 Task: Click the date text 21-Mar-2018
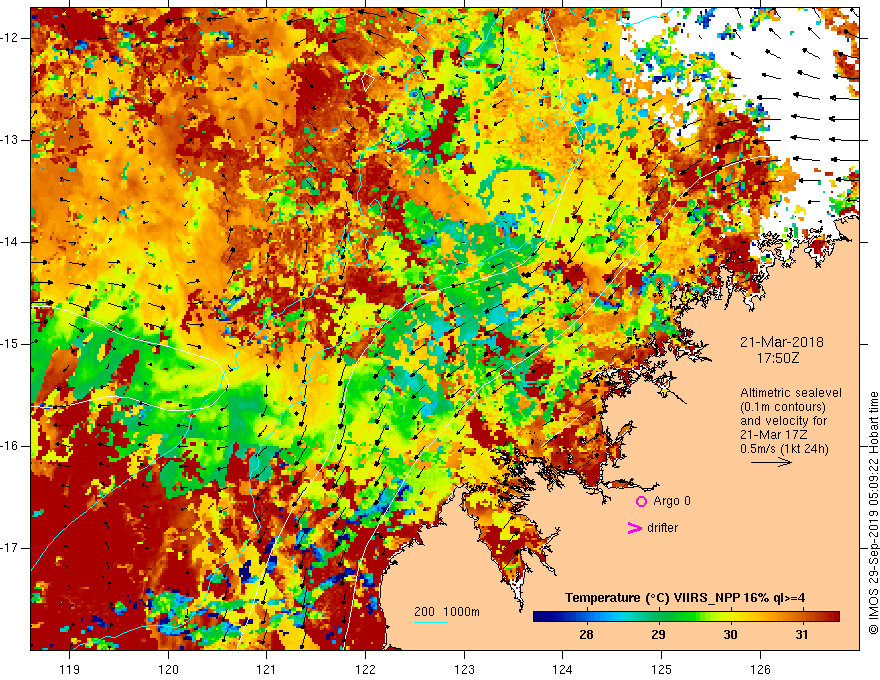tap(782, 342)
